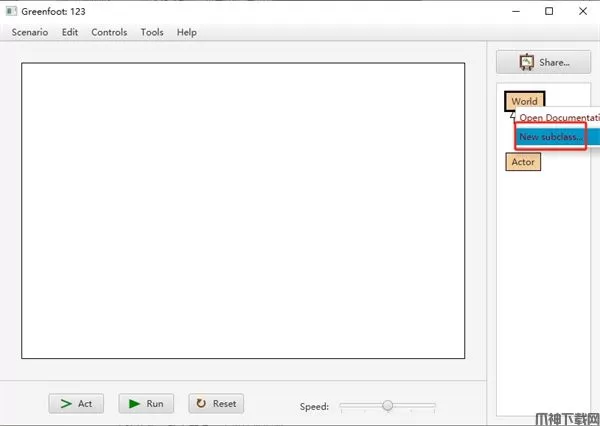
Task: Open the Tools menu
Action: [x=152, y=32]
